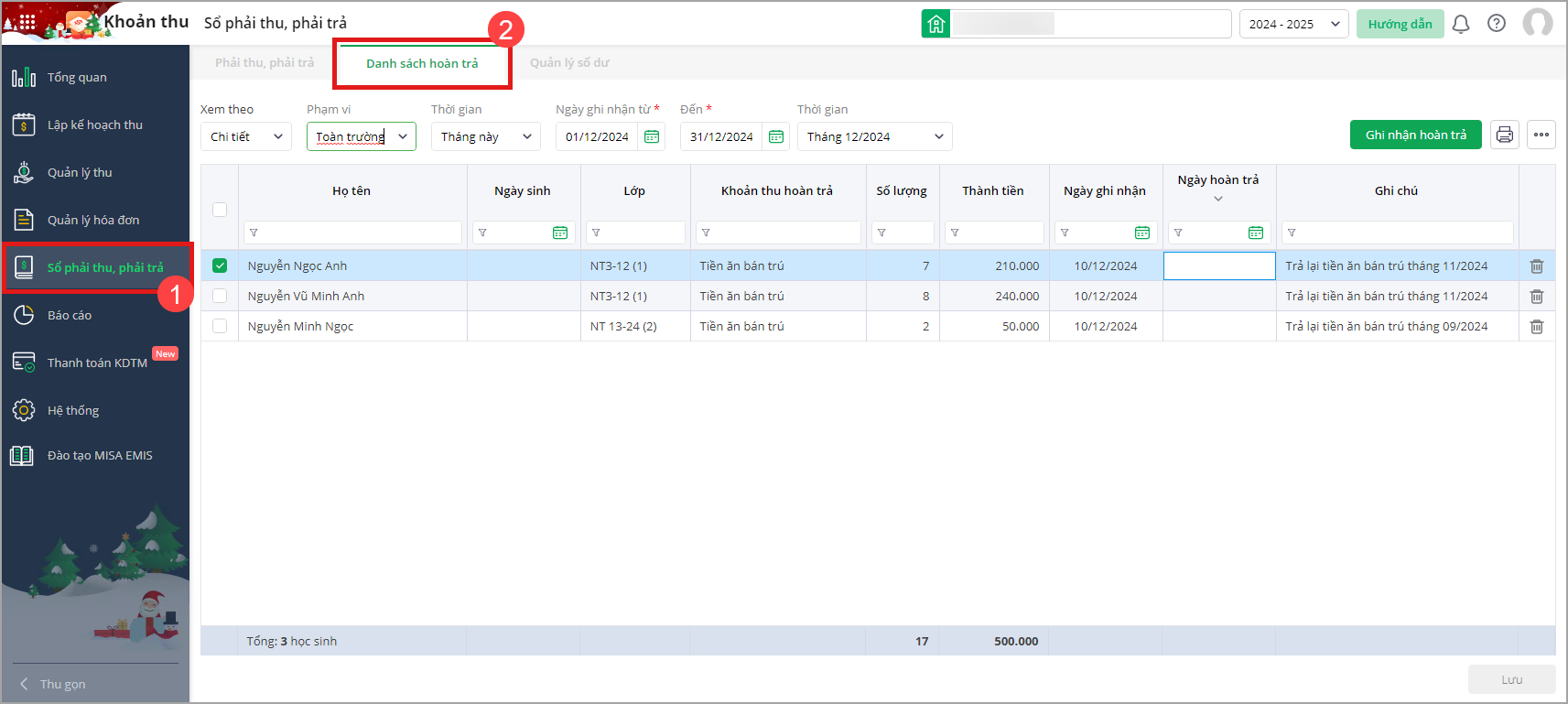The height and width of the screenshot is (704, 1568).
Task: Click the filter funnel under Ngày ghi nhận
Action: coord(1065,233)
